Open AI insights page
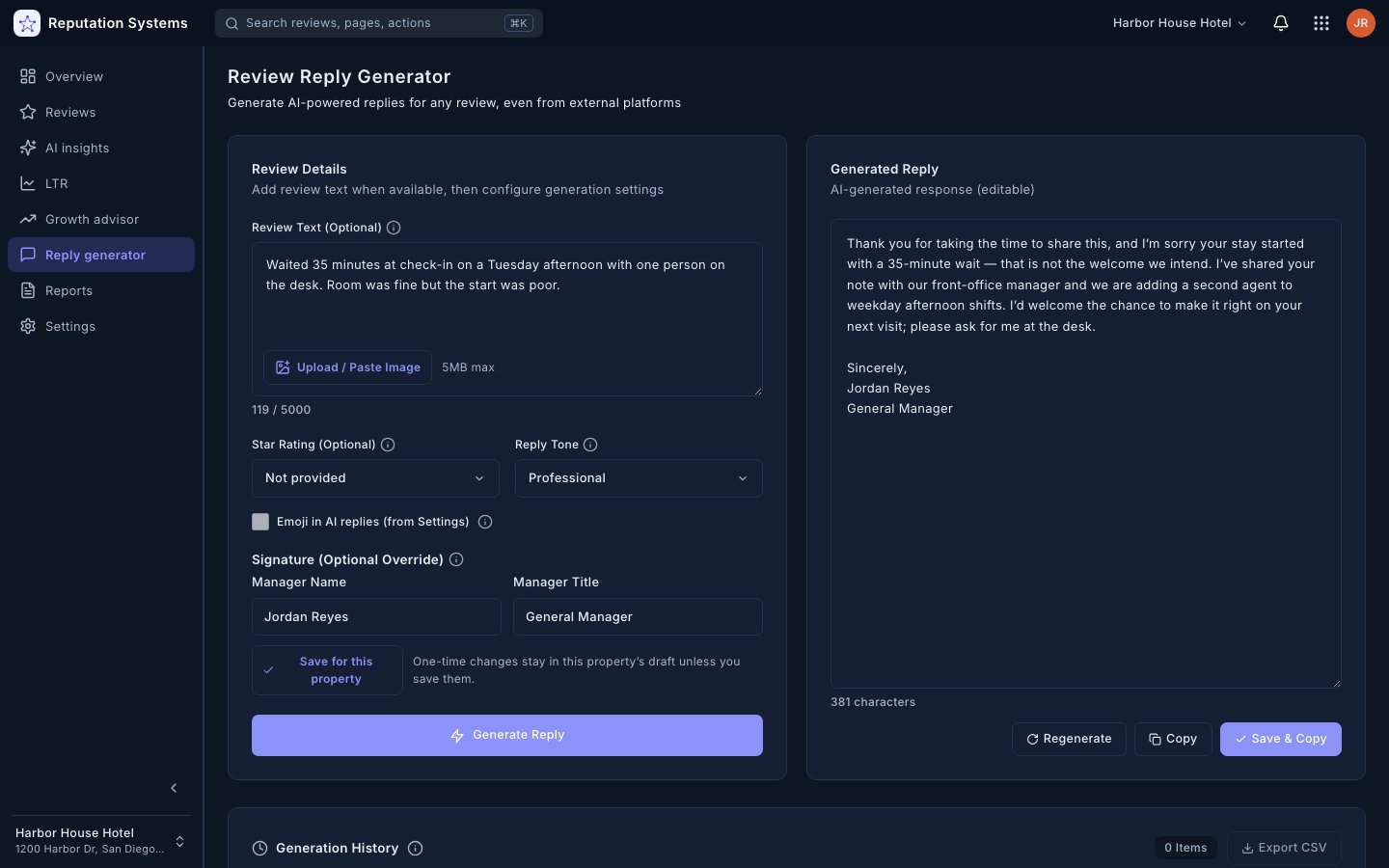 101,148
